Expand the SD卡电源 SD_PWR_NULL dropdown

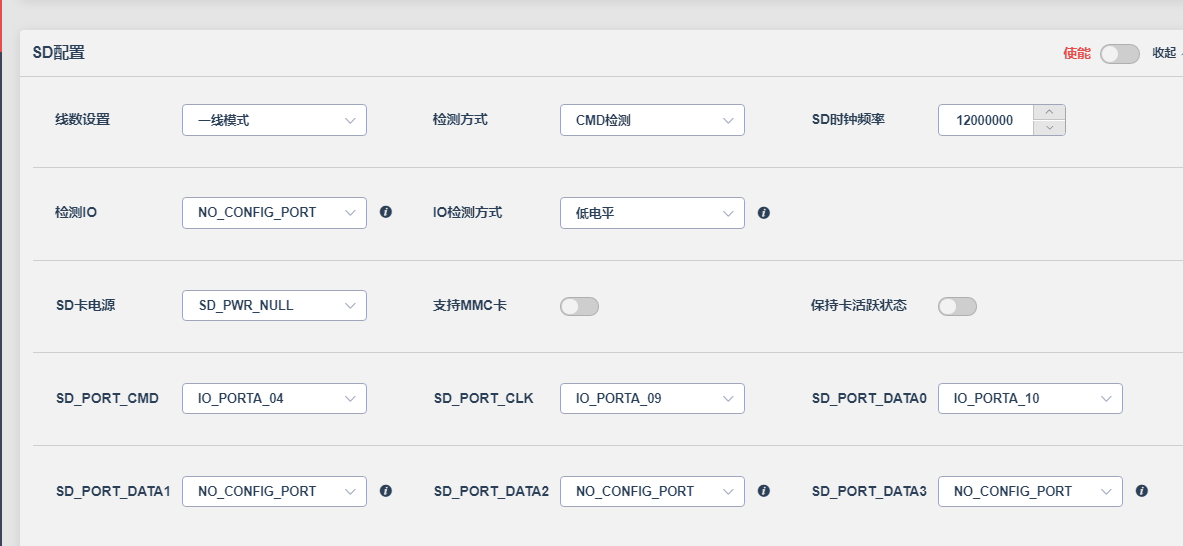(275, 305)
